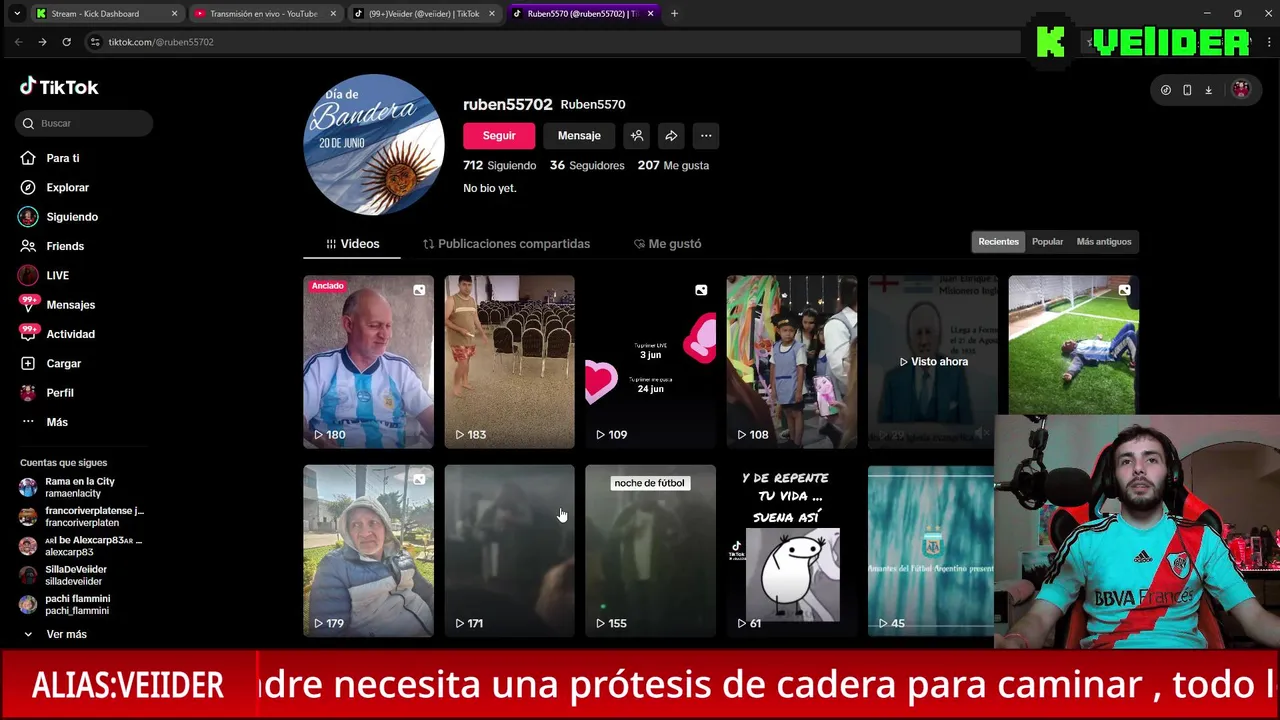
Task: Click the Día de Bandera profile picture
Action: (374, 145)
